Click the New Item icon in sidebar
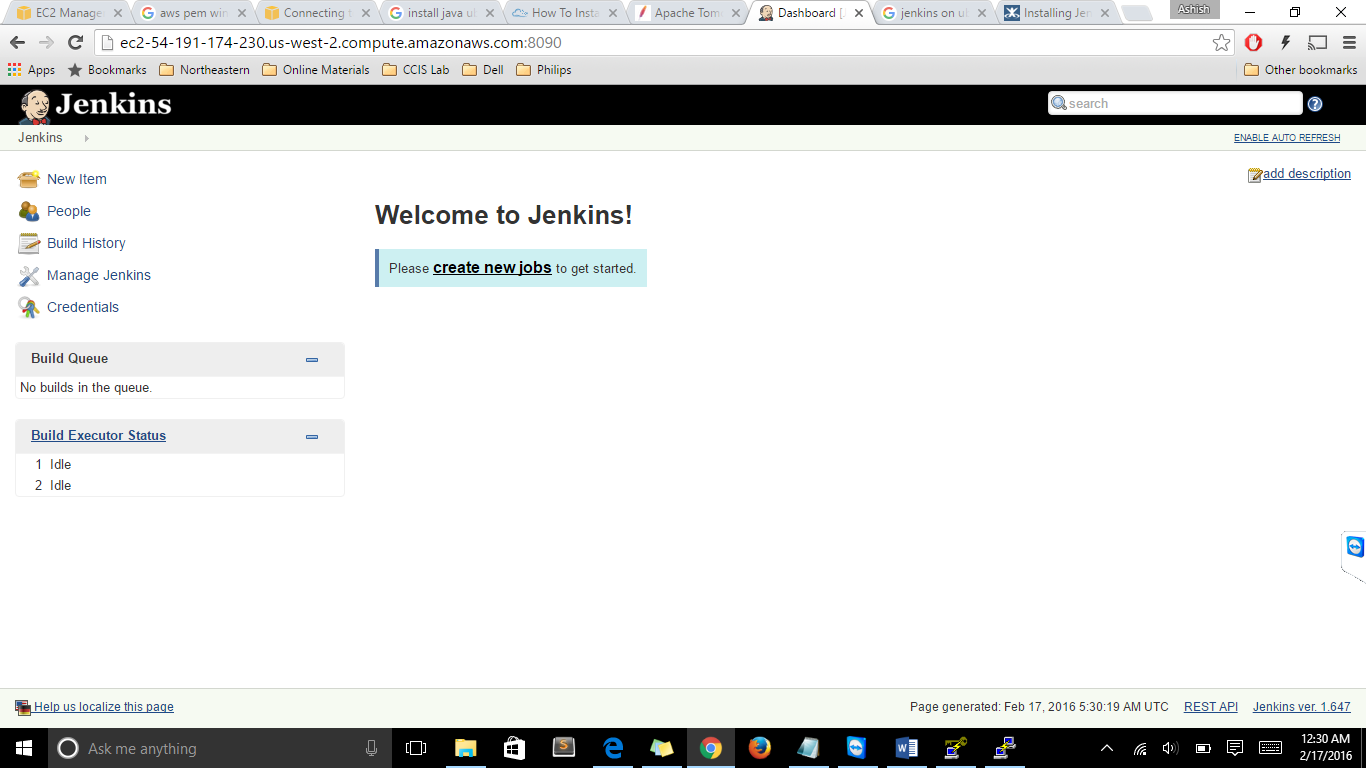Screen dimensions: 1366x768 coord(29,179)
